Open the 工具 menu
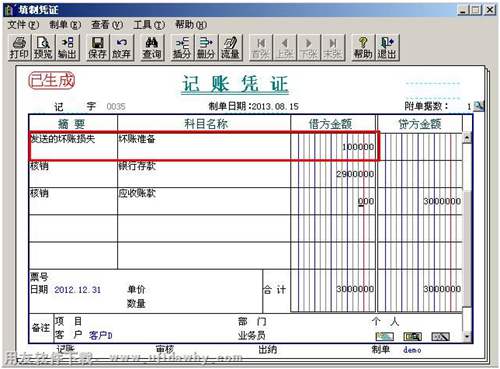500x369 pixels. point(149,24)
